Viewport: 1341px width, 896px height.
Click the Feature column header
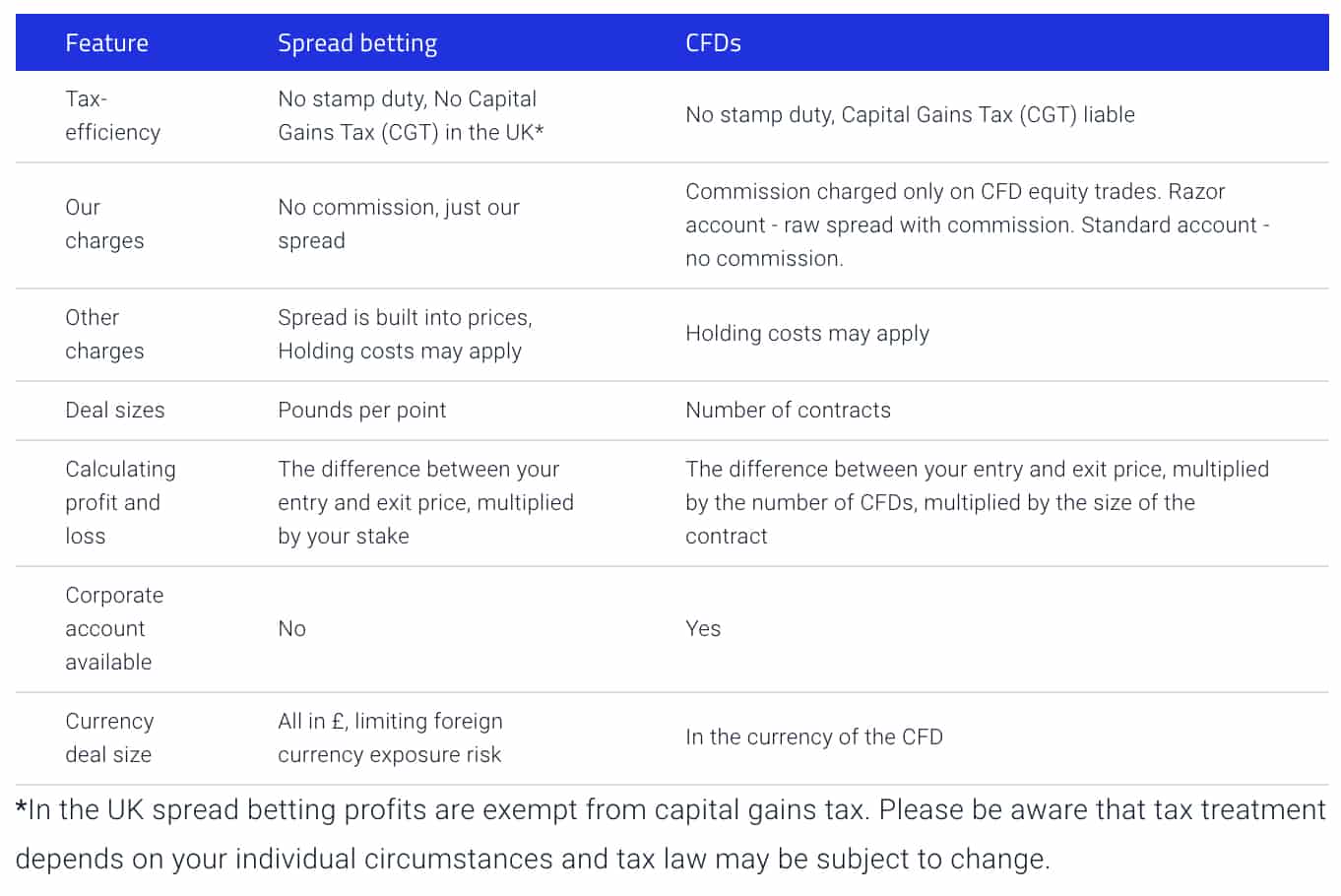click(106, 43)
